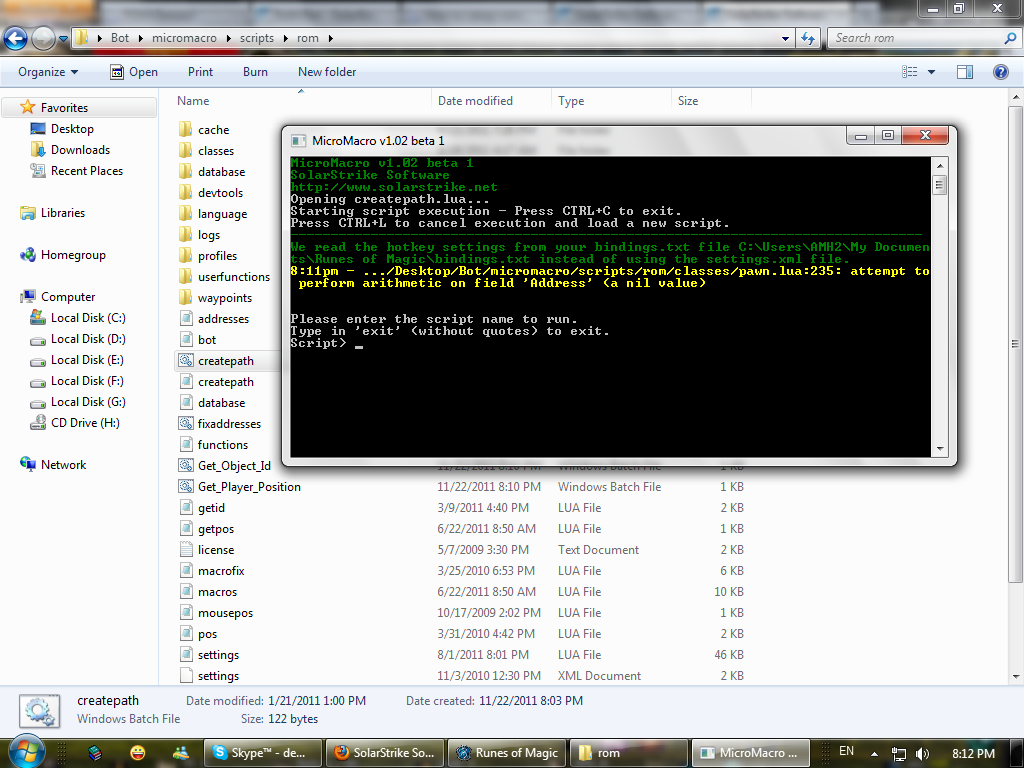
Task: Select the scripts breadcrumb segment
Action: (257, 39)
